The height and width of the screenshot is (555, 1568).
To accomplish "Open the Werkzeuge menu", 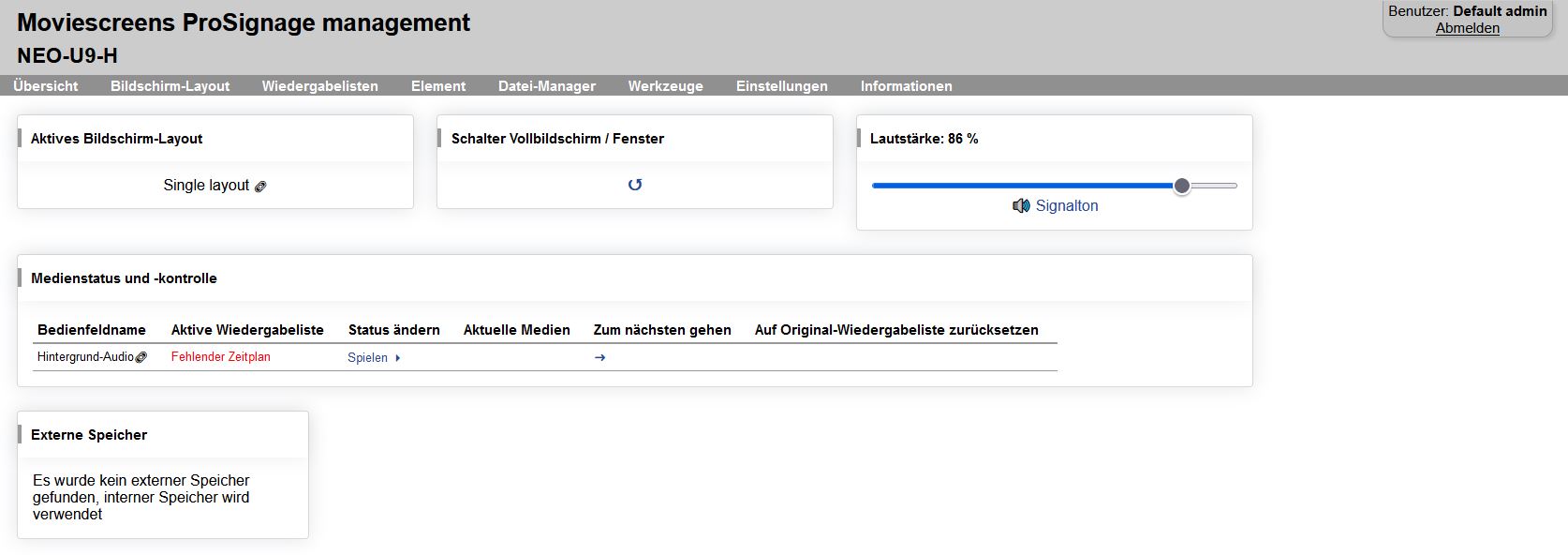I will coord(666,86).
